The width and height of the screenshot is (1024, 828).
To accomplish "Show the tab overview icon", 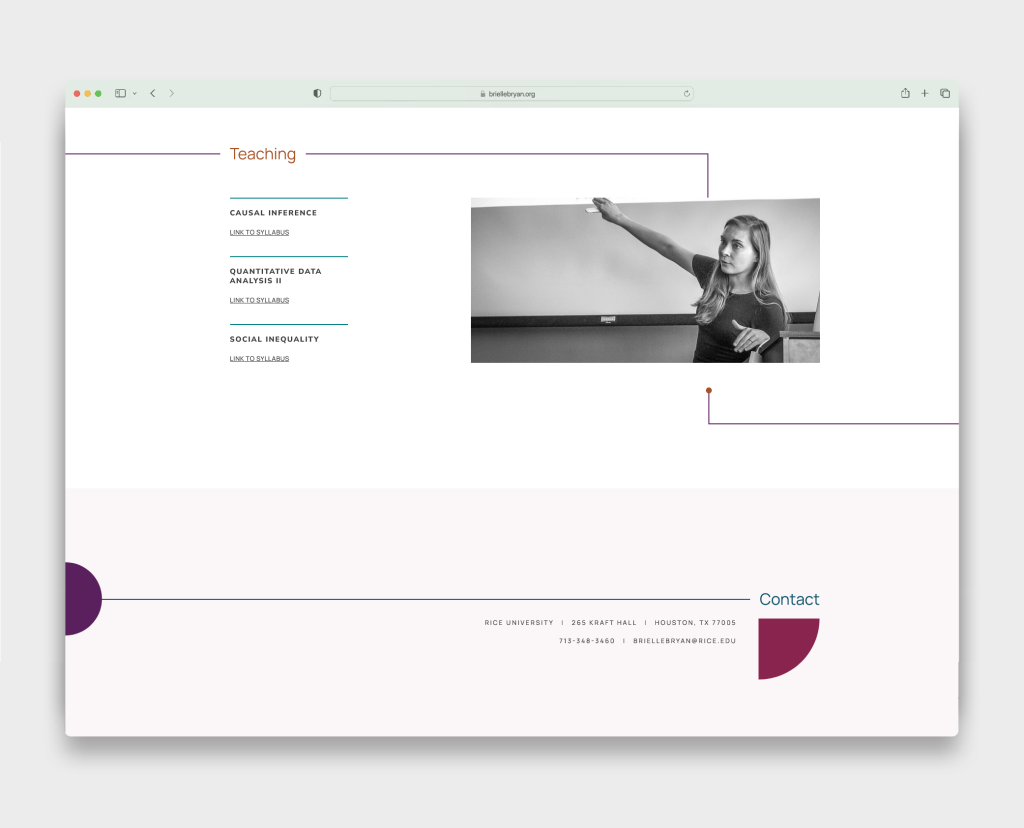I will click(x=945, y=93).
